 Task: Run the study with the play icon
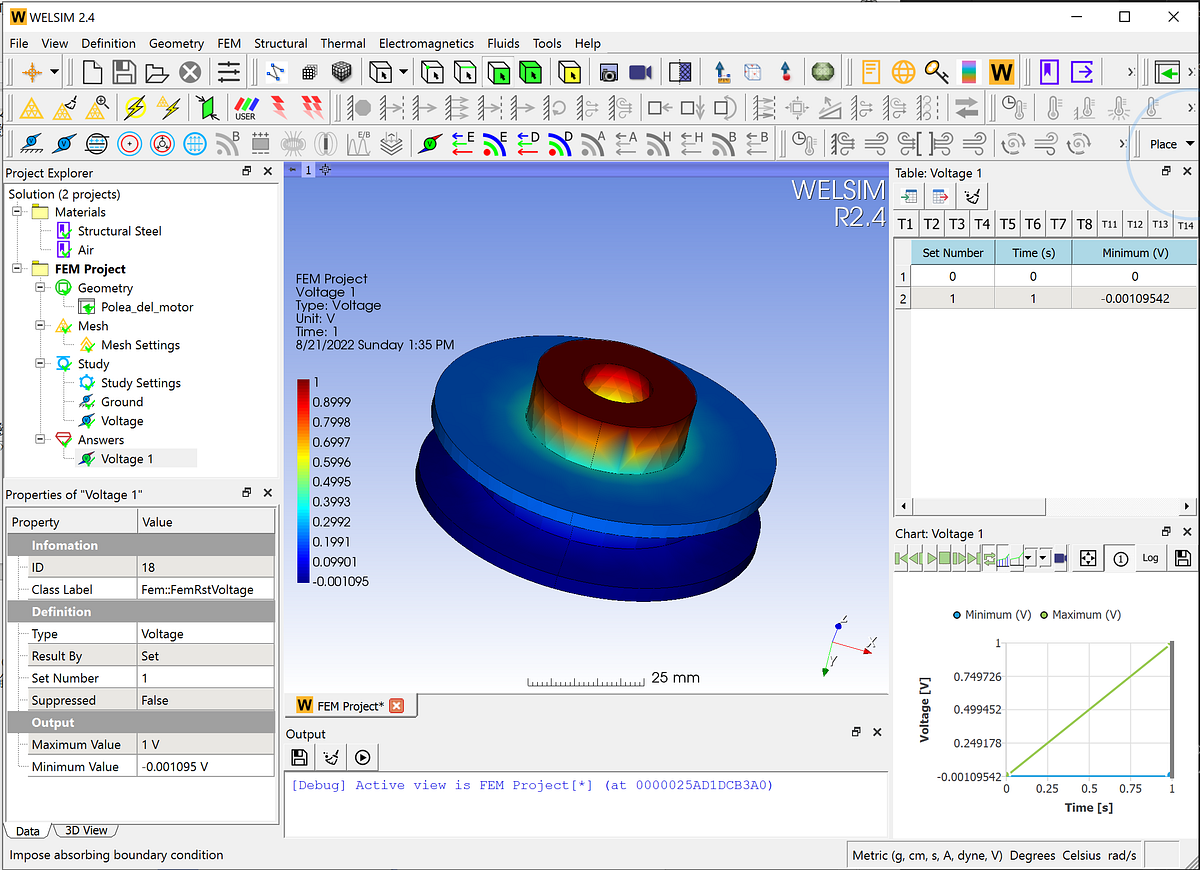pyautogui.click(x=363, y=757)
